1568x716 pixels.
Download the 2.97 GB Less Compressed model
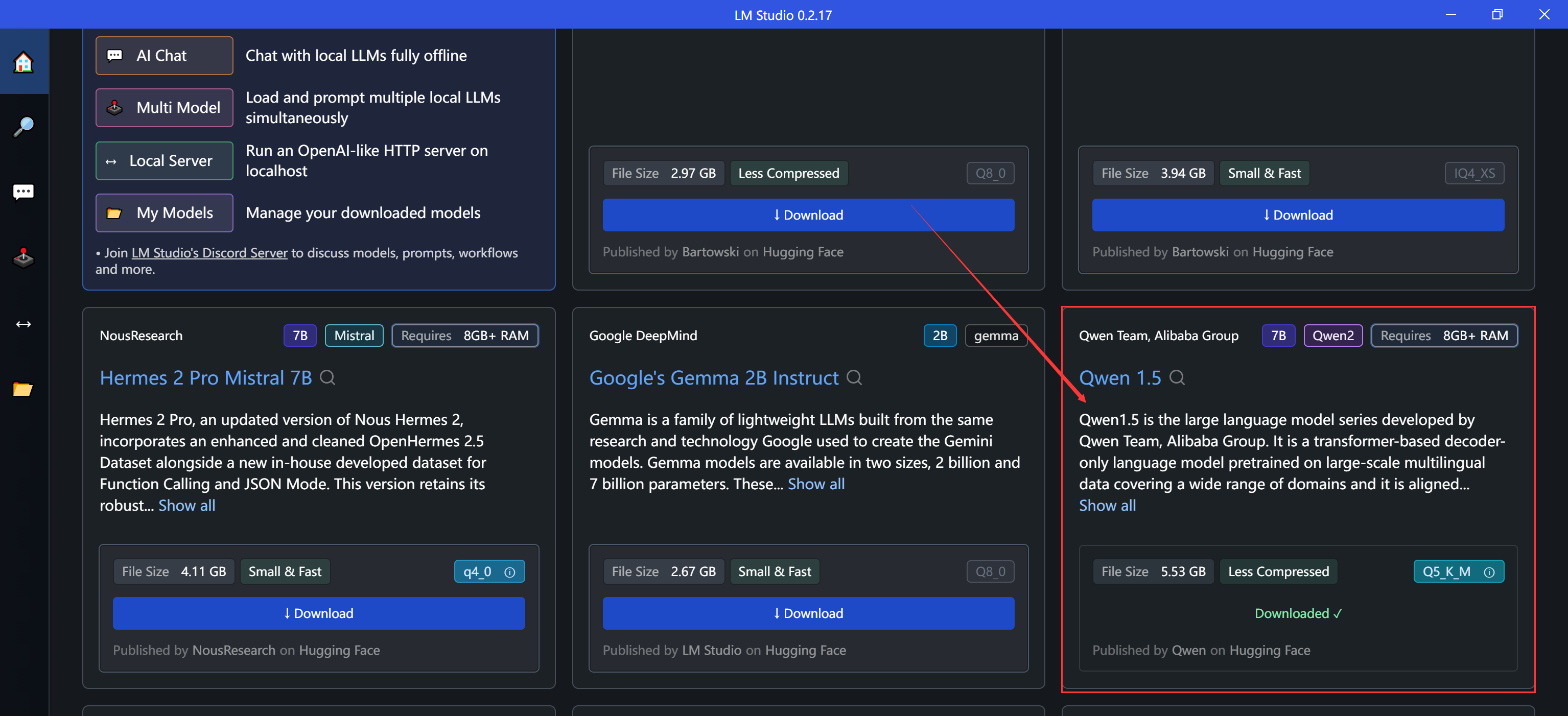(x=808, y=214)
